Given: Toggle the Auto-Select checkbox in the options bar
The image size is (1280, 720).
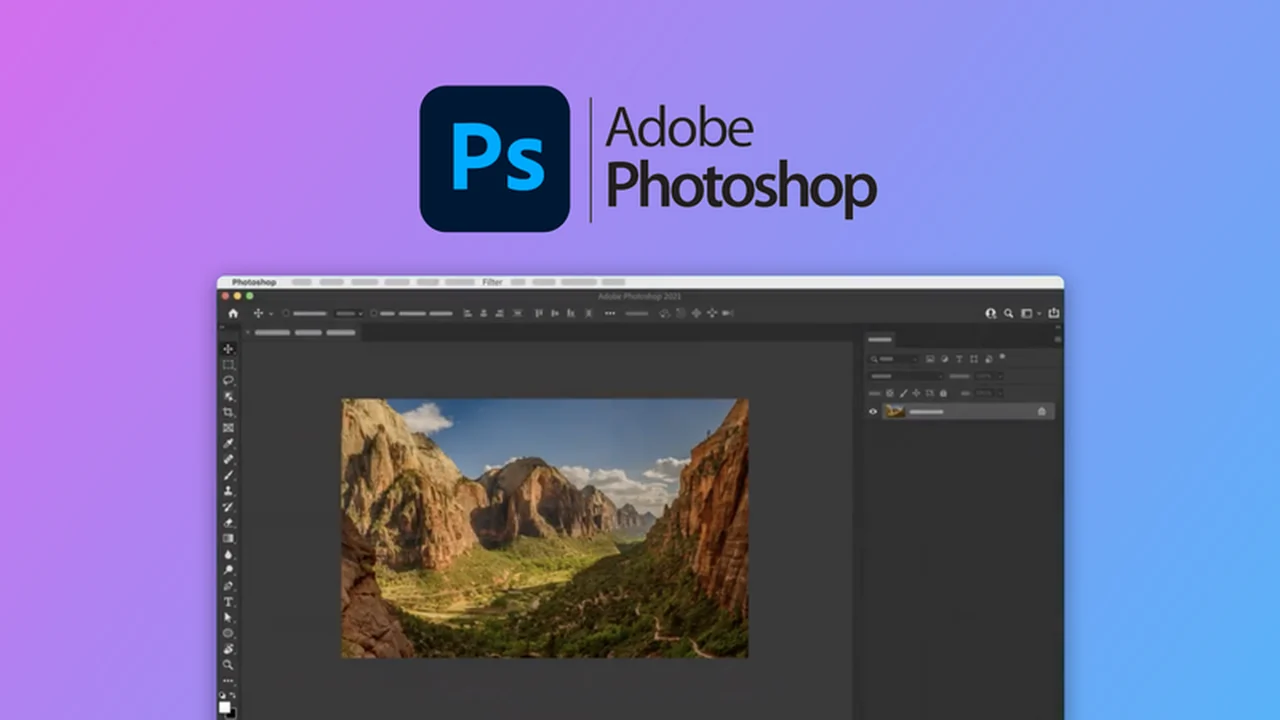Looking at the screenshot, I should [x=285, y=313].
